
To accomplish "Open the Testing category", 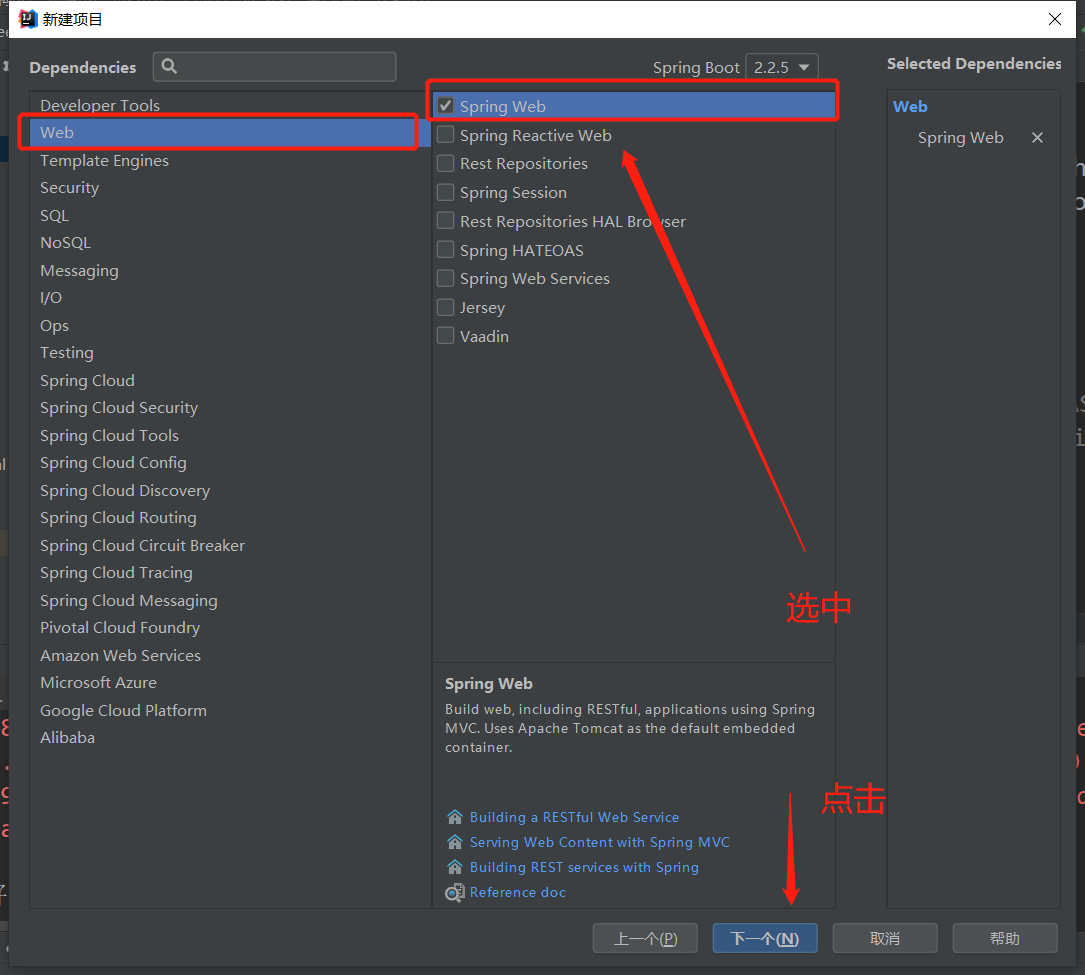I will coord(230,353).
